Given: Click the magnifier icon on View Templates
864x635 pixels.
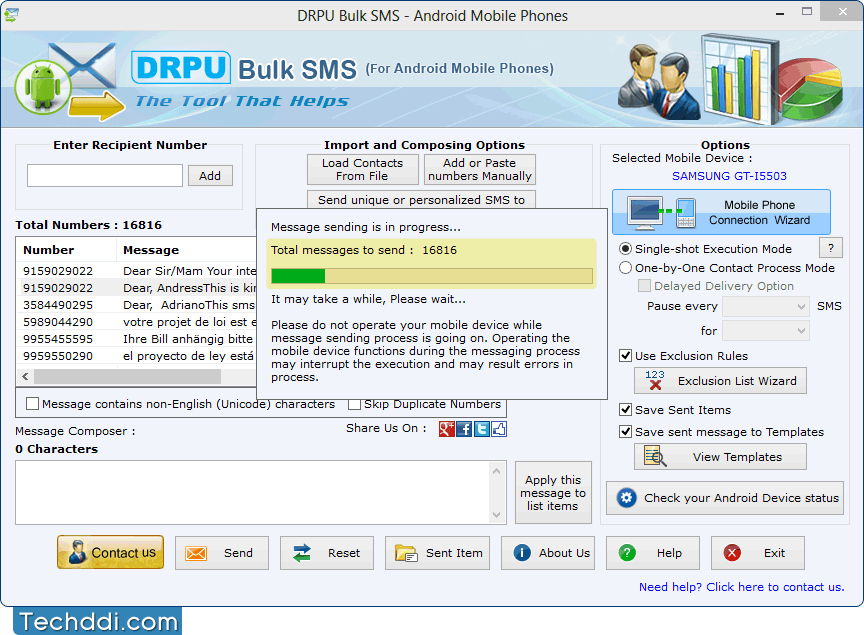Looking at the screenshot, I should [x=655, y=457].
